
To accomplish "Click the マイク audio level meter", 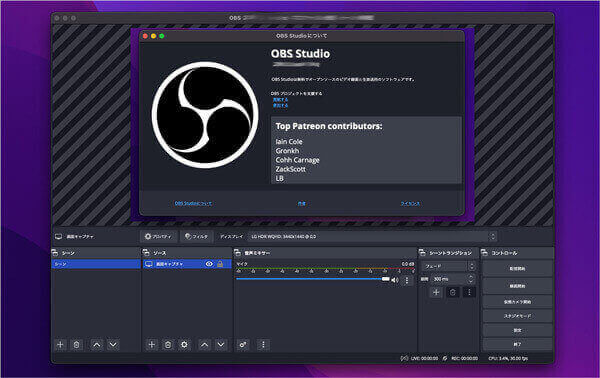I will [325, 269].
